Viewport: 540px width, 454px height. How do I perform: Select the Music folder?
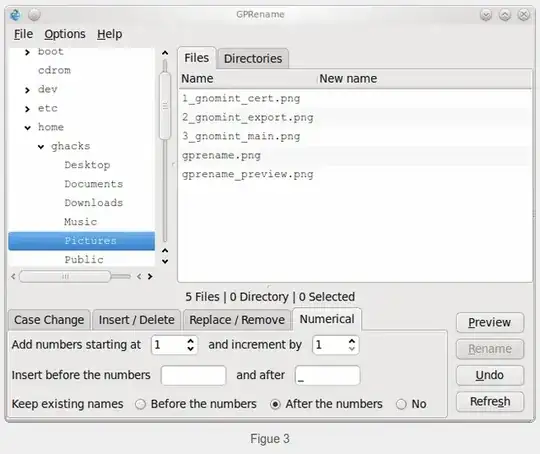(x=81, y=222)
